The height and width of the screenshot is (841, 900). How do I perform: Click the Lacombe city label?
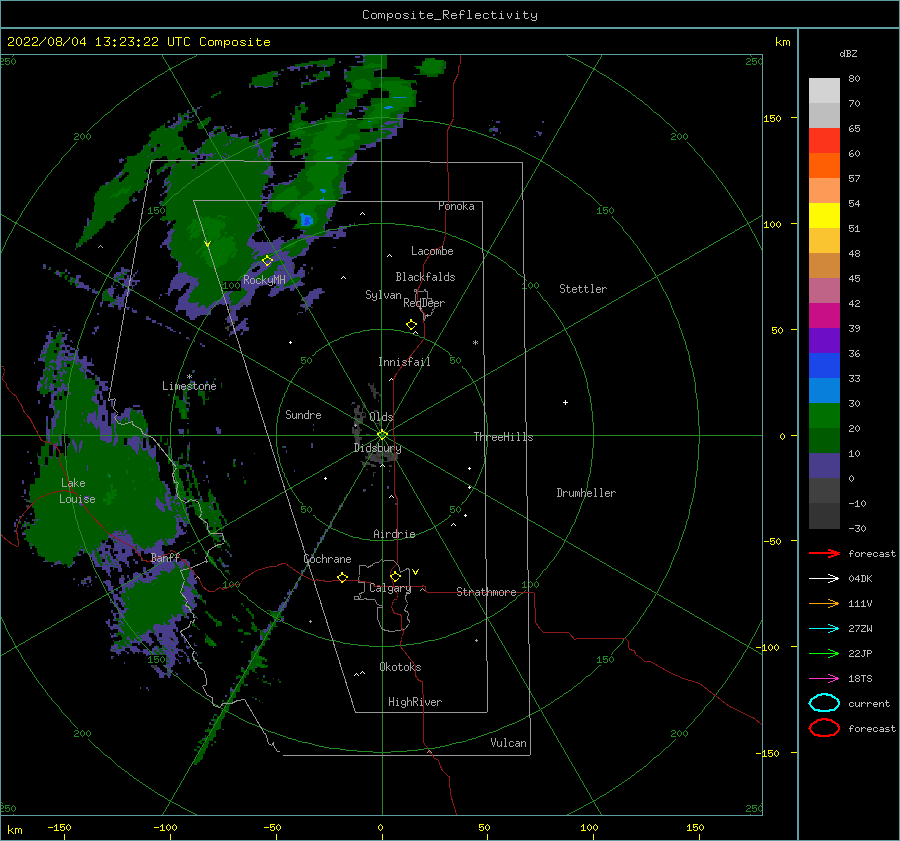click(432, 251)
